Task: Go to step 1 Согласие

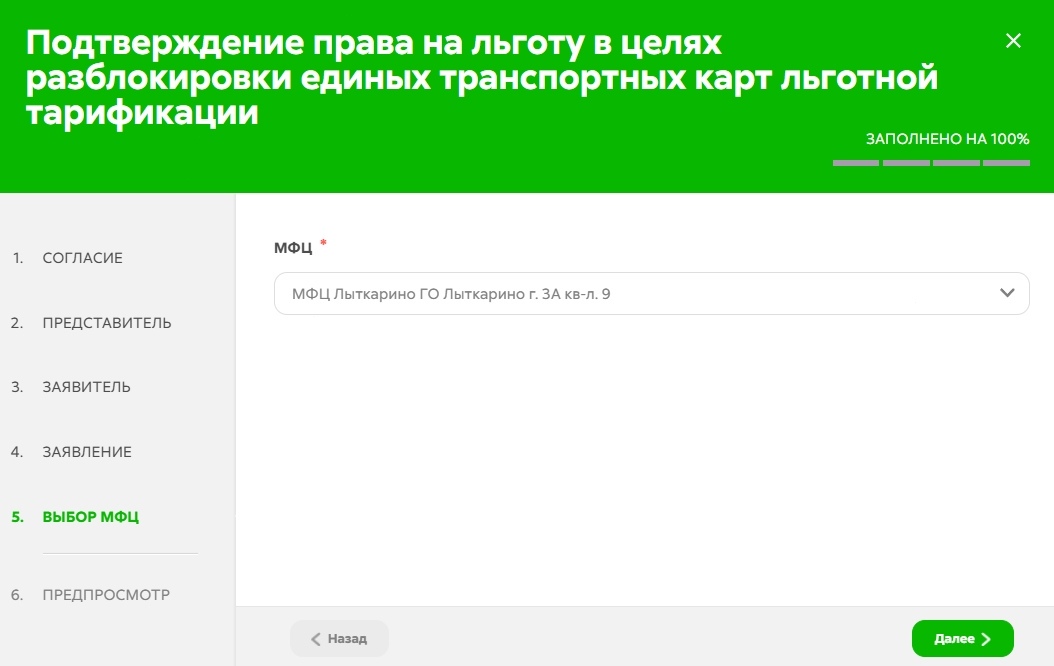Action: point(82,258)
